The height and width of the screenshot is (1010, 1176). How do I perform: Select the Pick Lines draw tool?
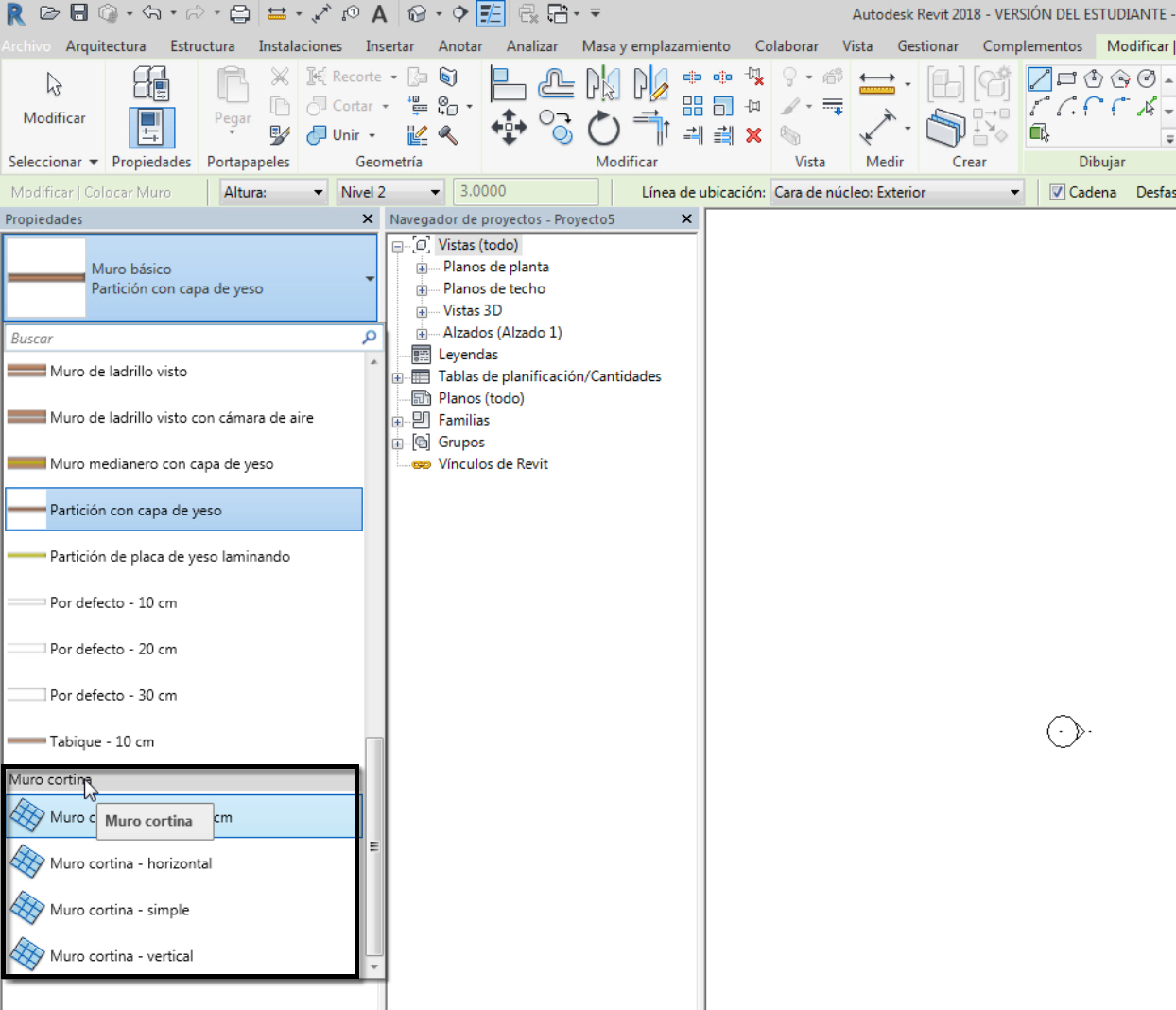point(1147,107)
